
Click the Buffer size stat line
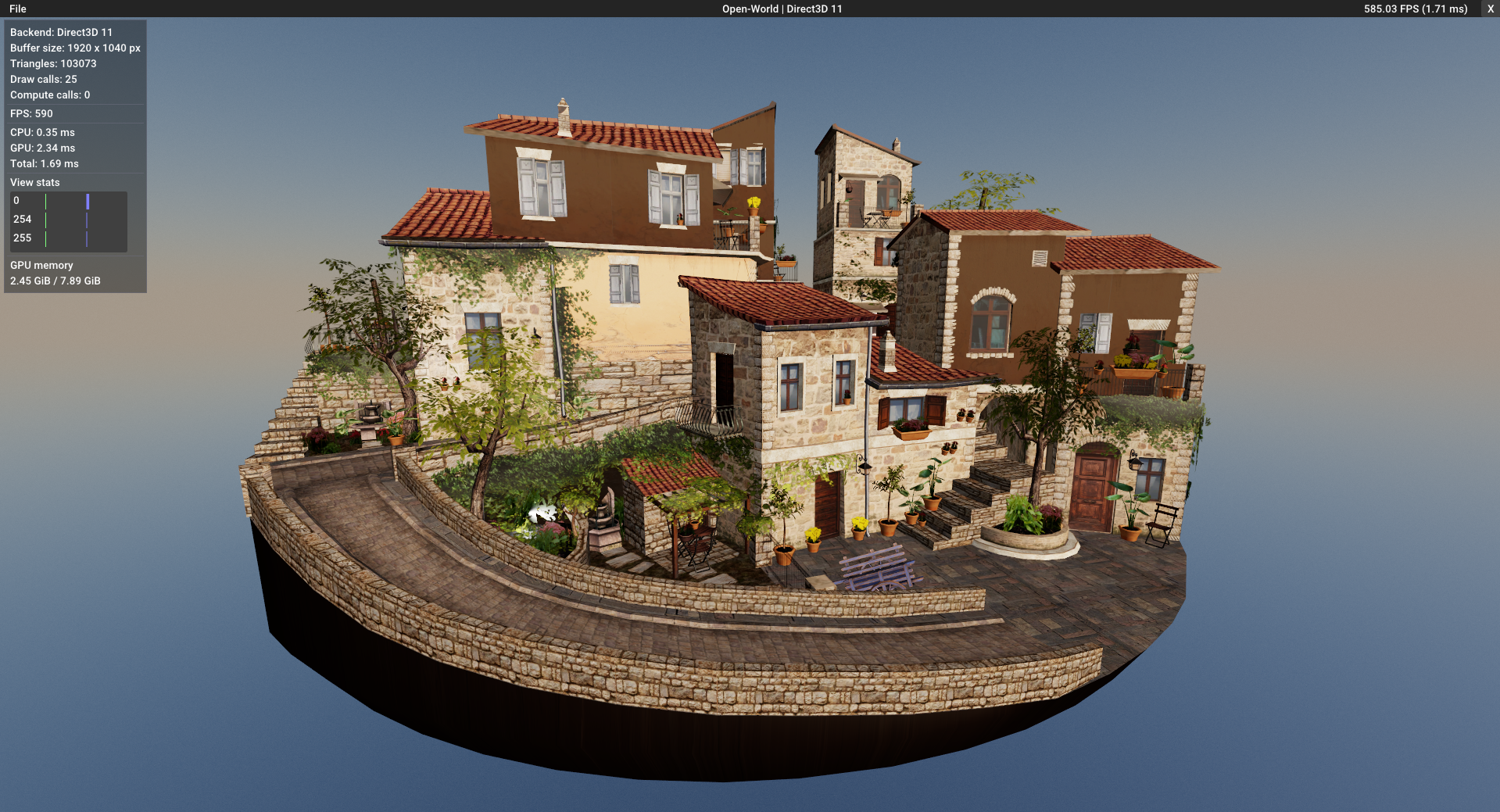[73, 48]
